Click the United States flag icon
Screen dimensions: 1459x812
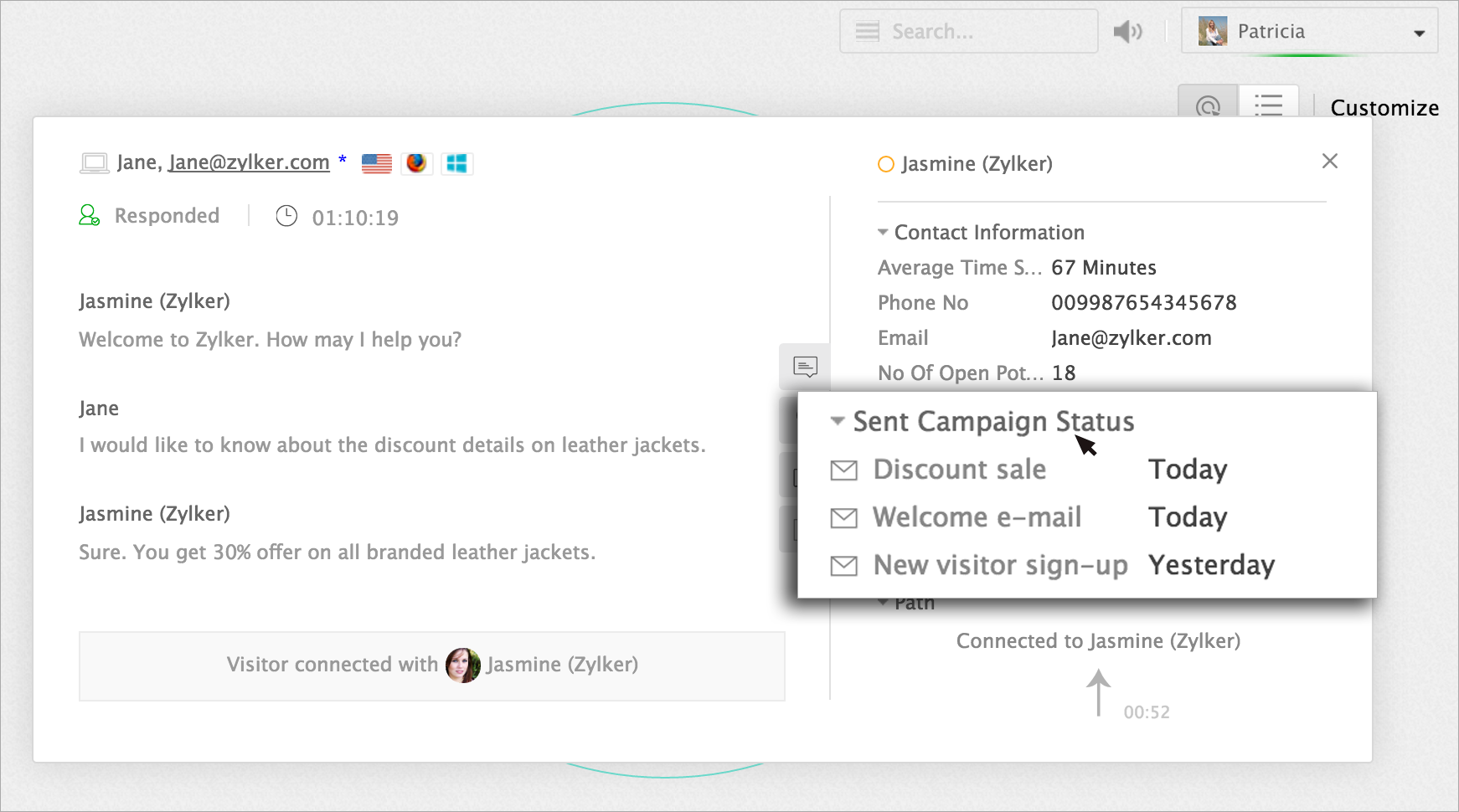(377, 163)
